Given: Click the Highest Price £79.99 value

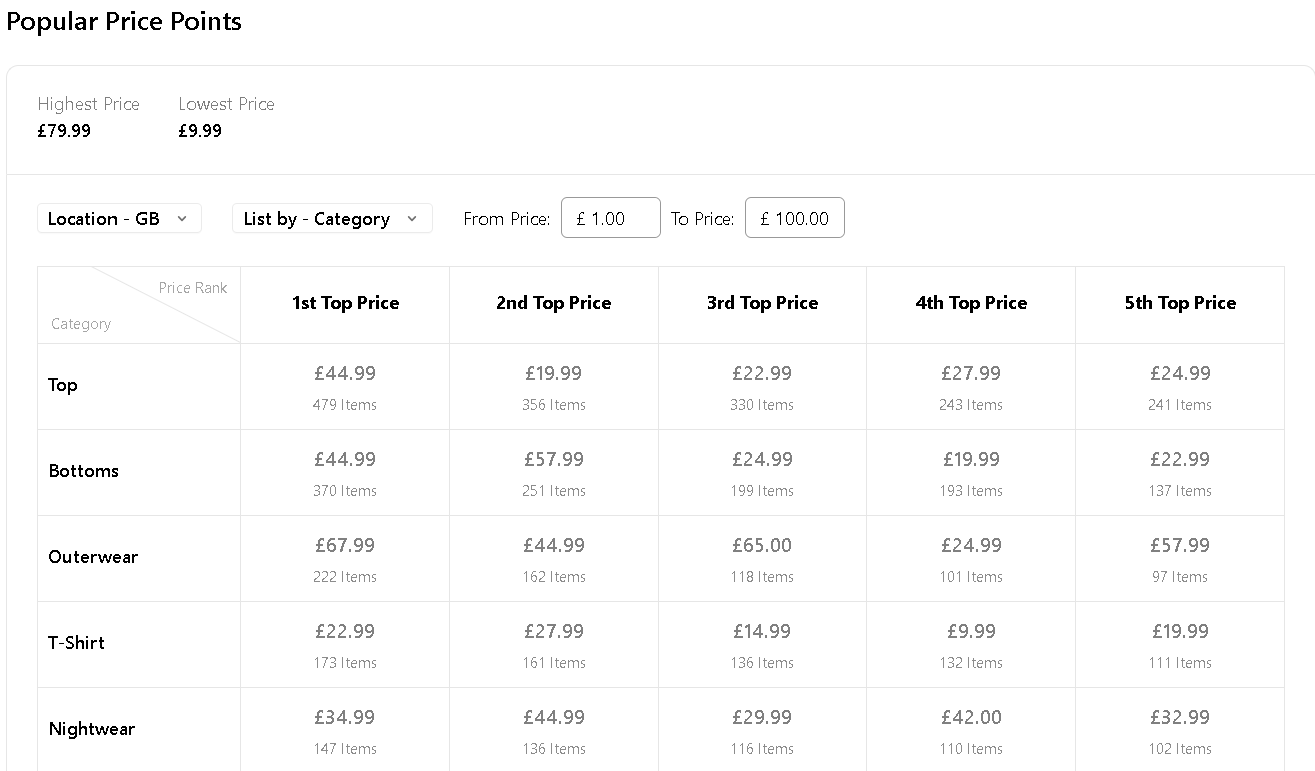Looking at the screenshot, I should (x=64, y=131).
